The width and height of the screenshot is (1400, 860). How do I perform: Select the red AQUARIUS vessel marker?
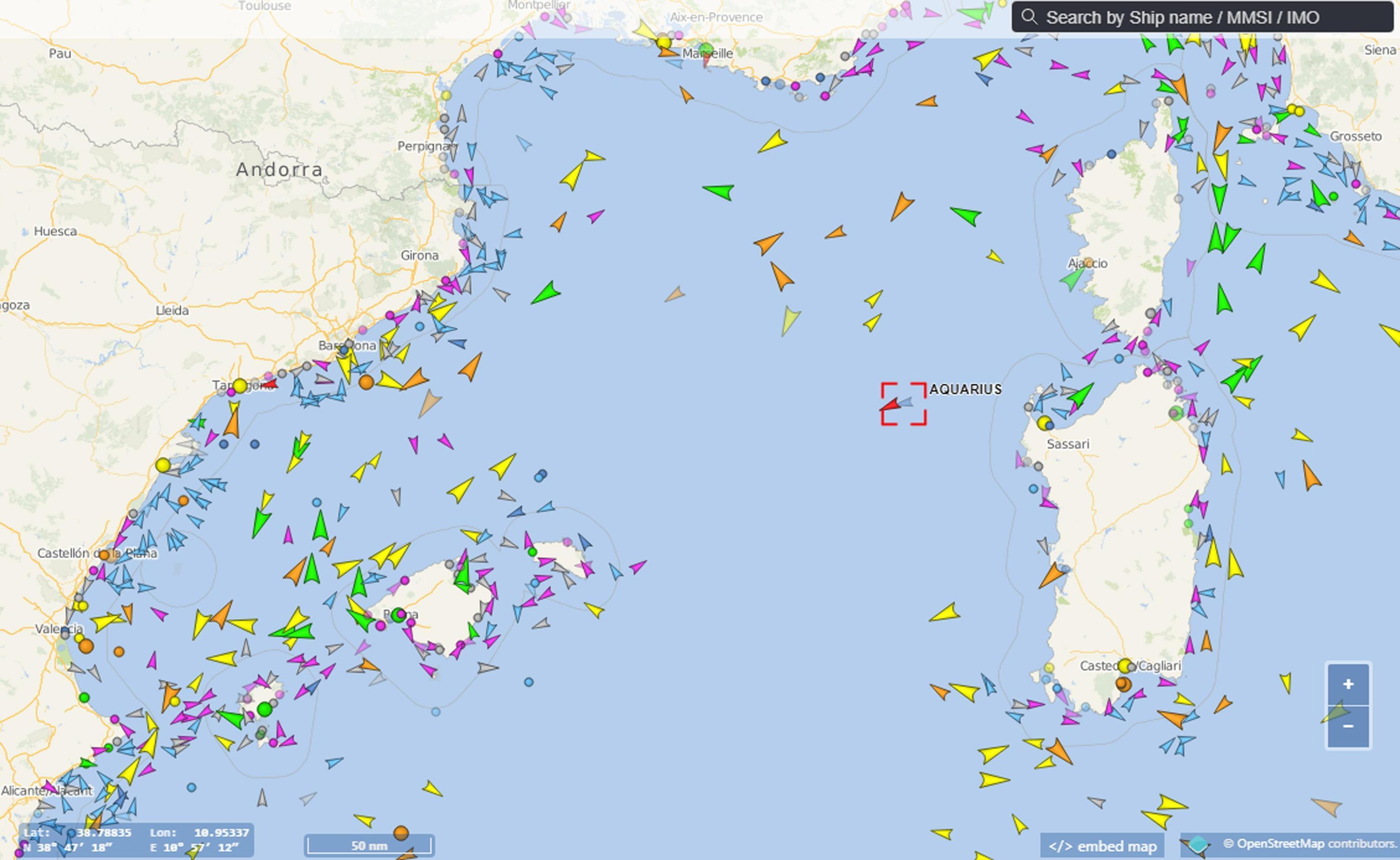890,405
